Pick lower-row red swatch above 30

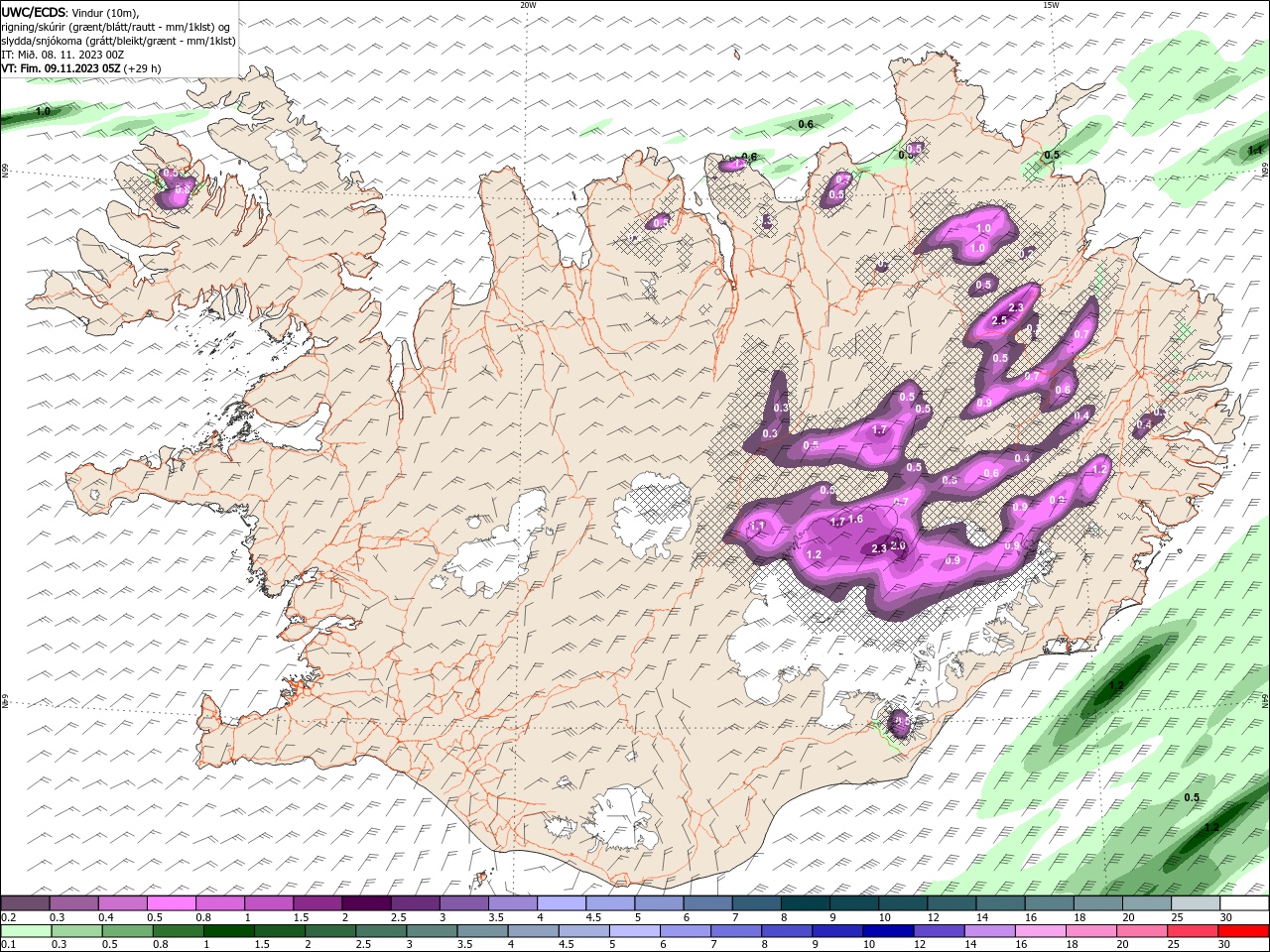[x=1242, y=931]
